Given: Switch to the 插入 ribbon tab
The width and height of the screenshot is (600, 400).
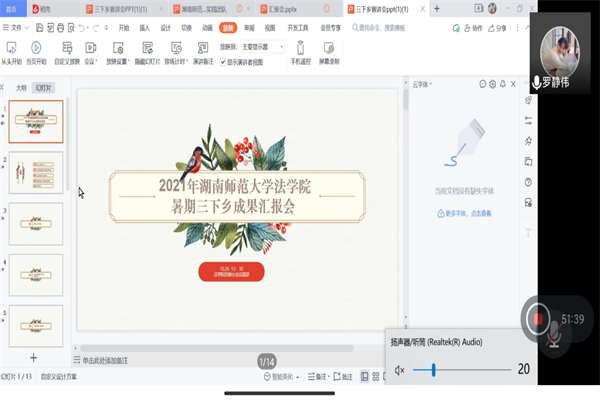Looking at the screenshot, I should 145,28.
